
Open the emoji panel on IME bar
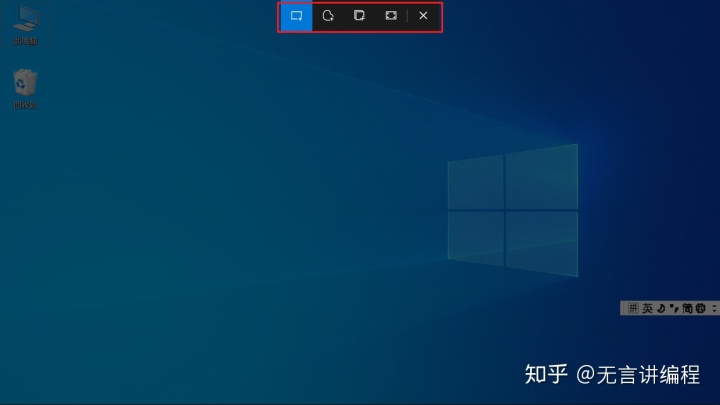[700, 308]
